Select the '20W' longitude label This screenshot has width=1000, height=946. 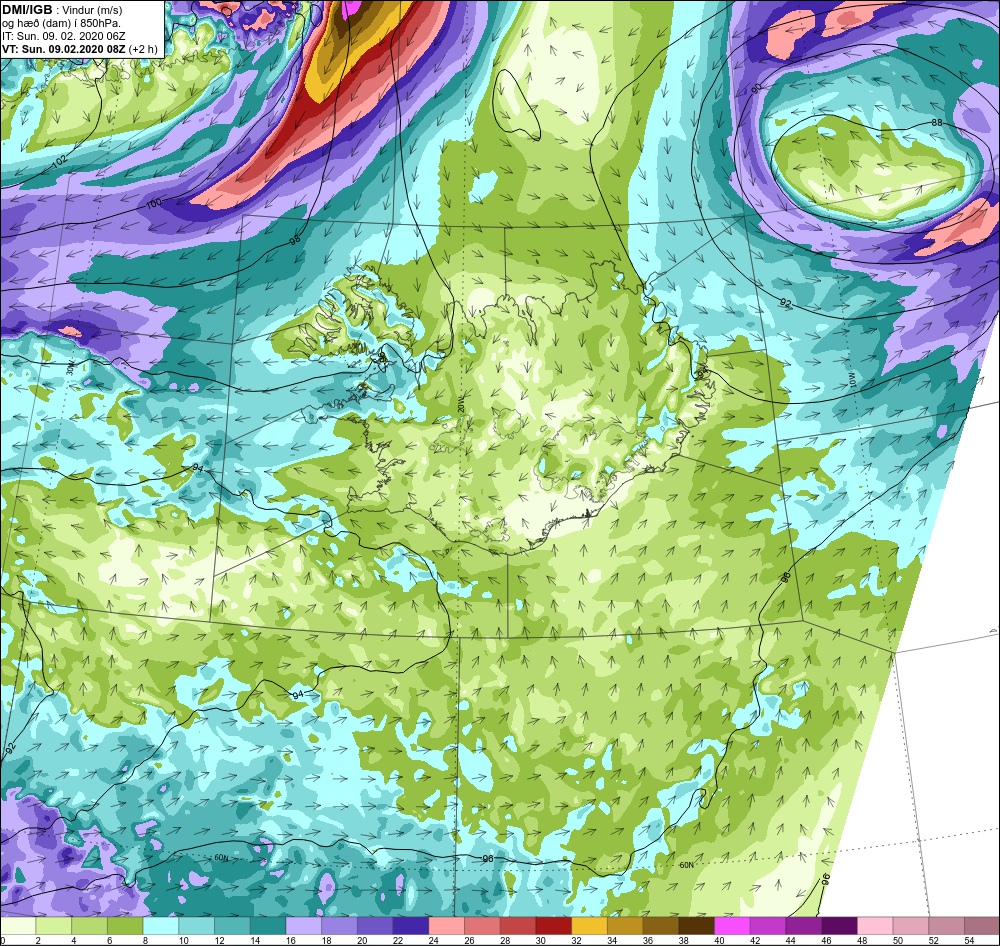point(460,404)
